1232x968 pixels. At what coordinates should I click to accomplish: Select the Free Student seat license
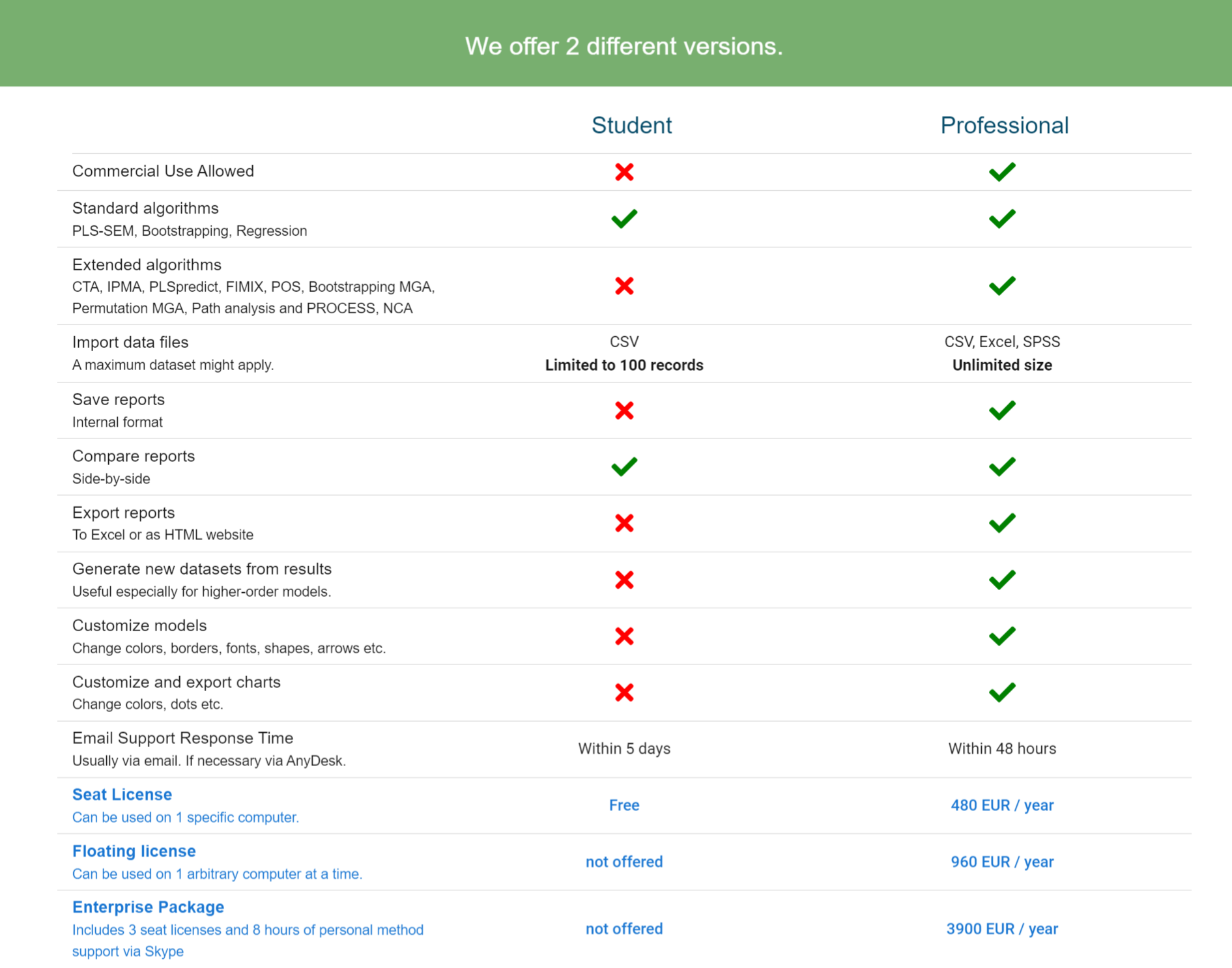pyautogui.click(x=624, y=806)
